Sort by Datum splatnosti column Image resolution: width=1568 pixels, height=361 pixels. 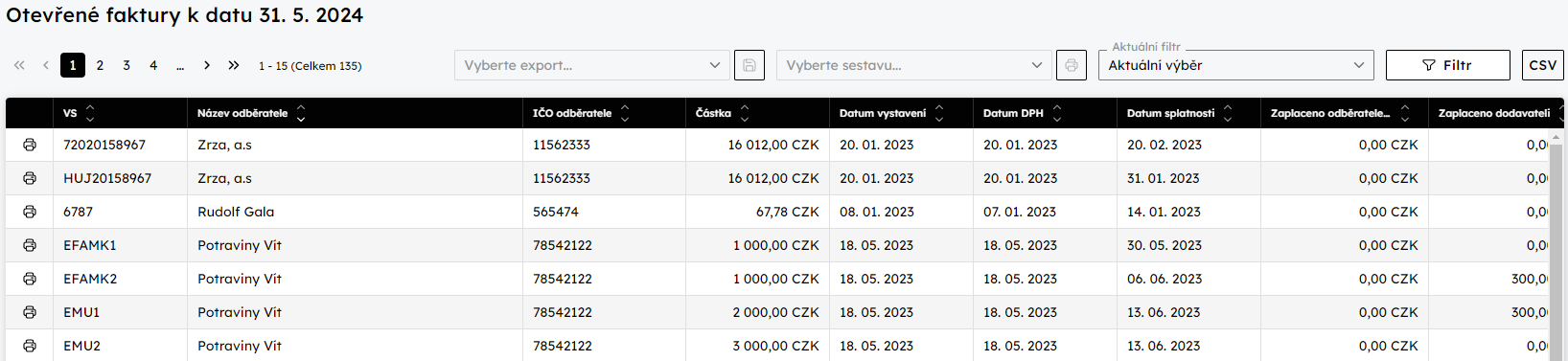[1228, 113]
